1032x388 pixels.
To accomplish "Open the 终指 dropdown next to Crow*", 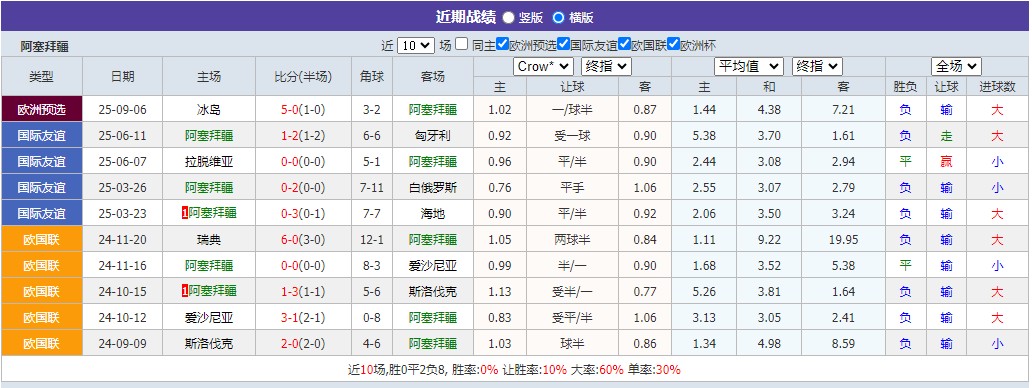I will point(606,66).
